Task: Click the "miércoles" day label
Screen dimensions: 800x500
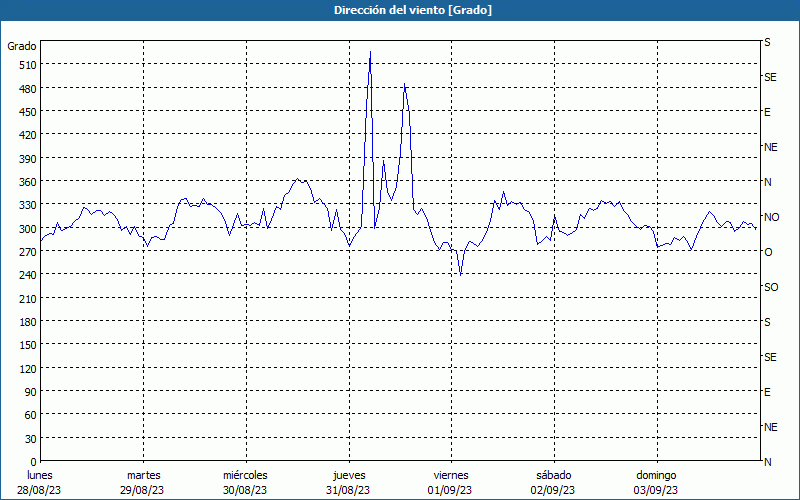Action: click(x=245, y=476)
